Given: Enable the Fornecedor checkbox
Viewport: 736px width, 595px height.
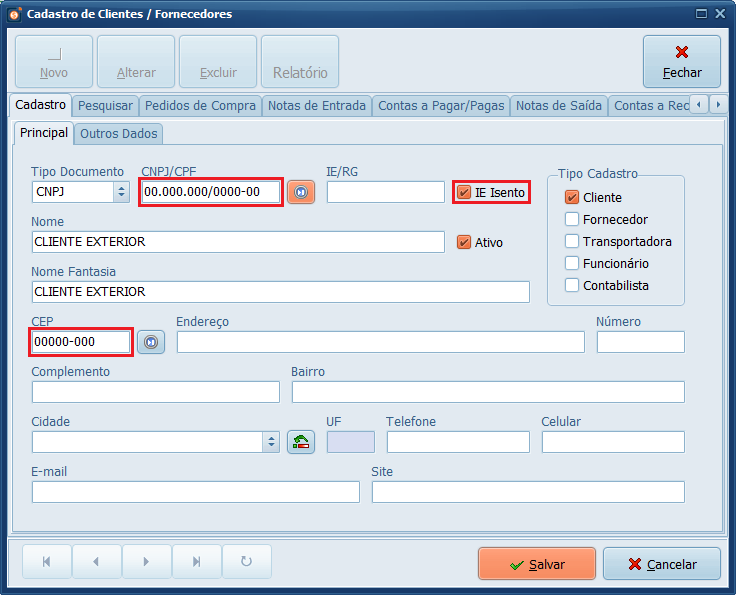Looking at the screenshot, I should point(572,219).
